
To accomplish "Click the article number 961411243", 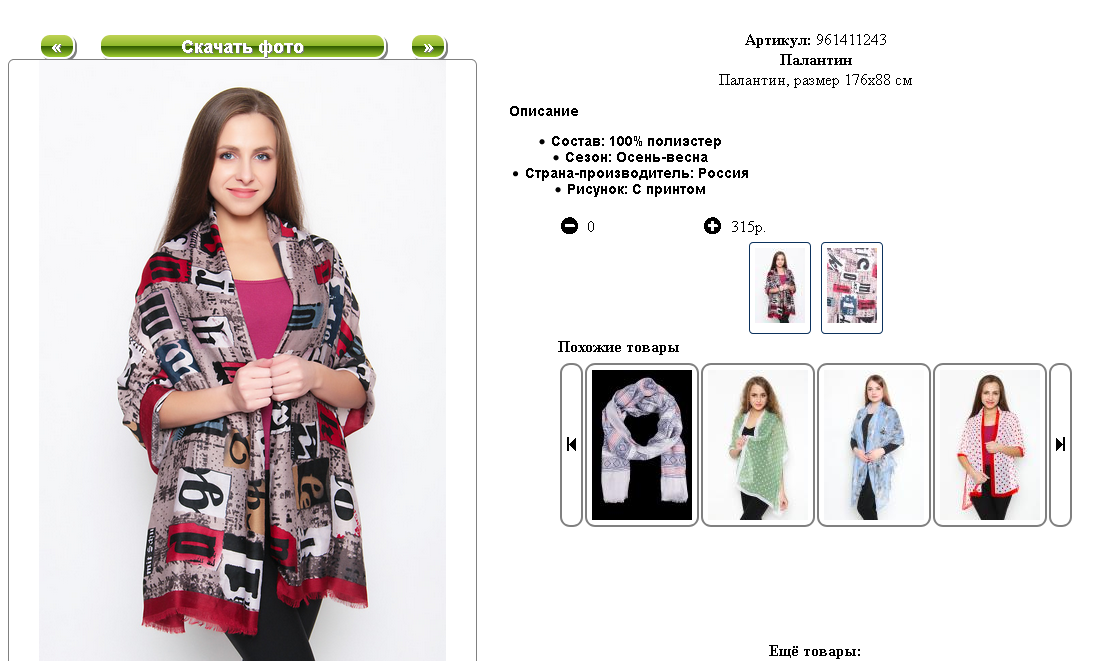I will (x=851, y=40).
